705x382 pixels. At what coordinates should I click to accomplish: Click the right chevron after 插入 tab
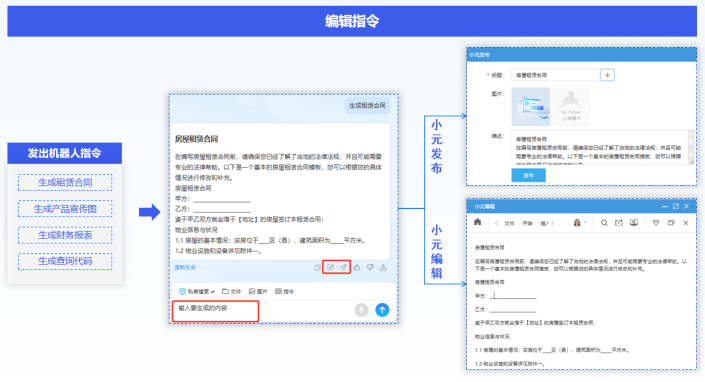(x=553, y=223)
